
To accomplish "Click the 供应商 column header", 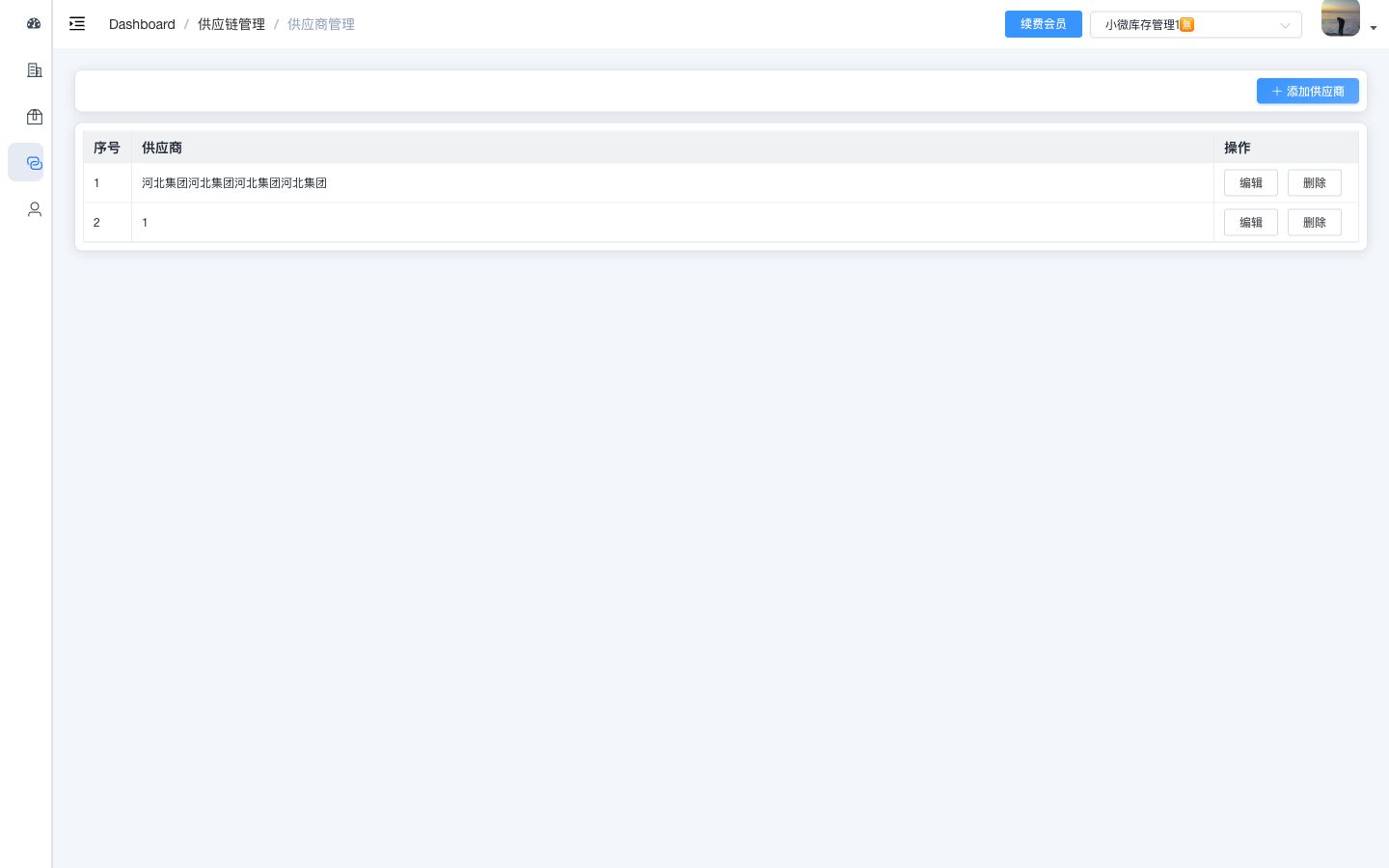I will pos(672,148).
